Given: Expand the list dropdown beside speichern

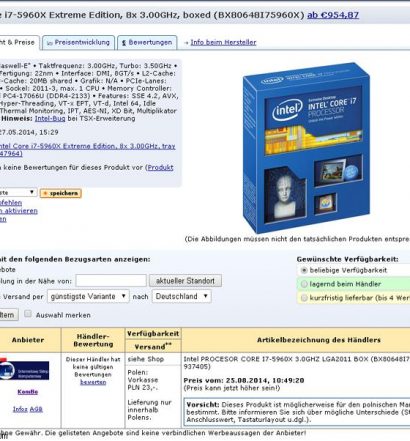Looking at the screenshot, I should (17, 192).
